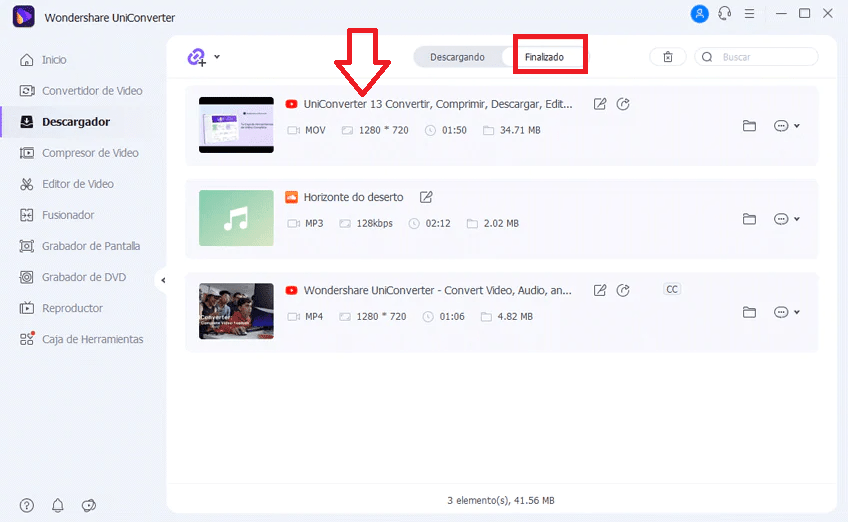Open Horizonte do deserto music thumbnail

click(x=236, y=218)
